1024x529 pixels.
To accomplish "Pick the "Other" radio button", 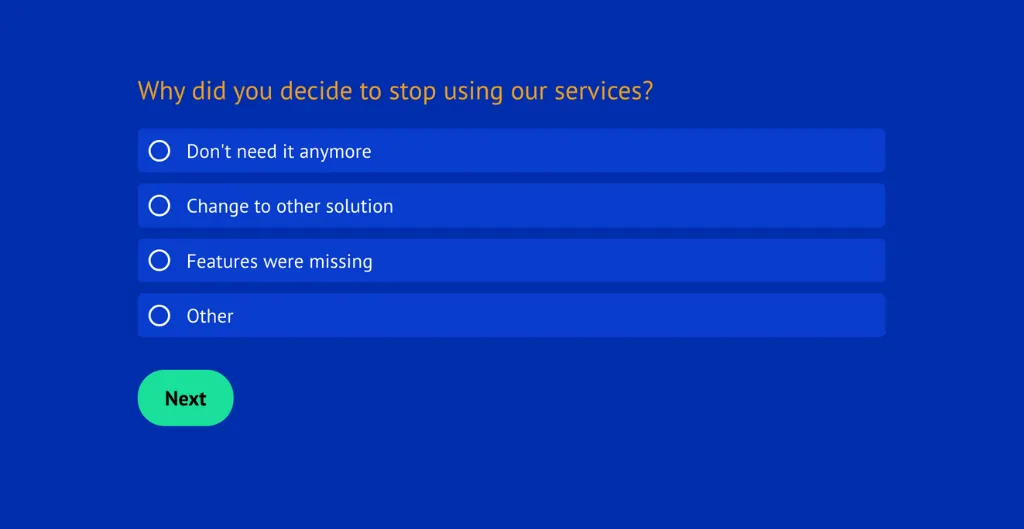I will [x=159, y=316].
